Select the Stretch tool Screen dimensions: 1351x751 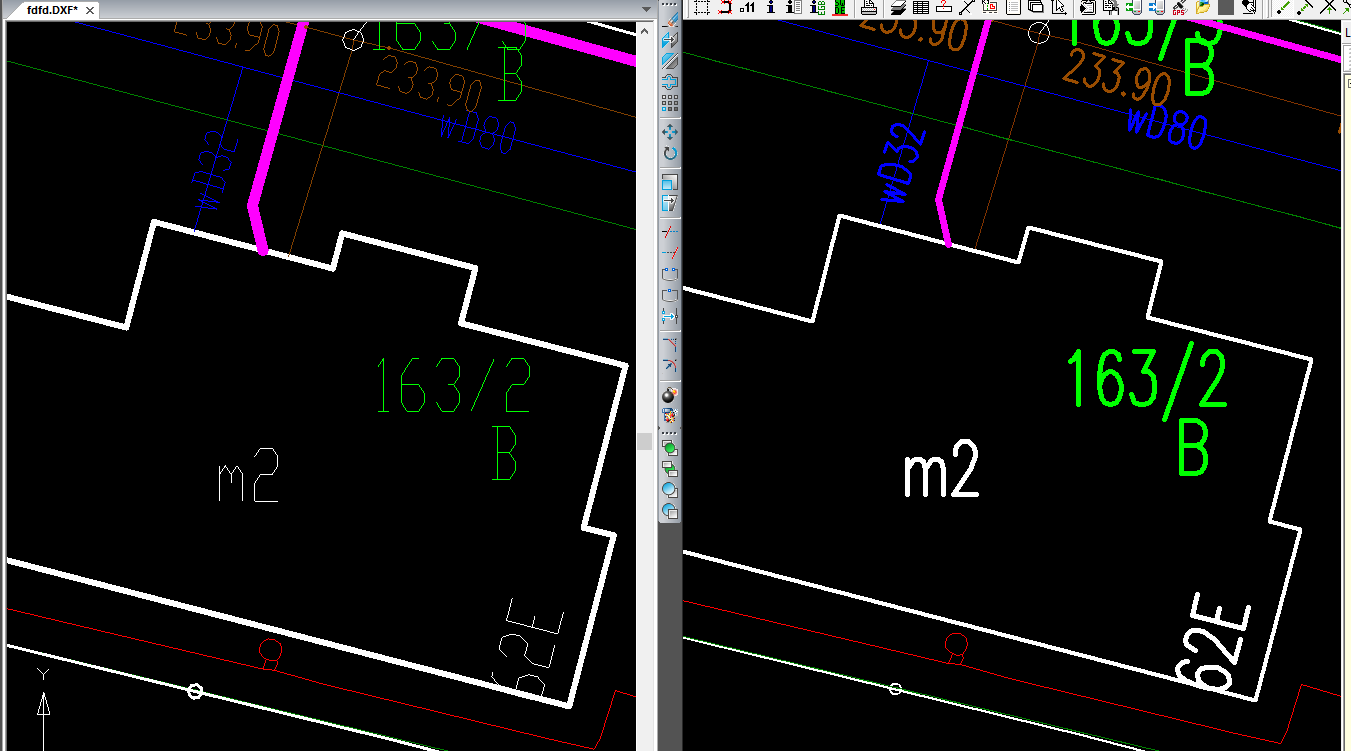click(670, 203)
